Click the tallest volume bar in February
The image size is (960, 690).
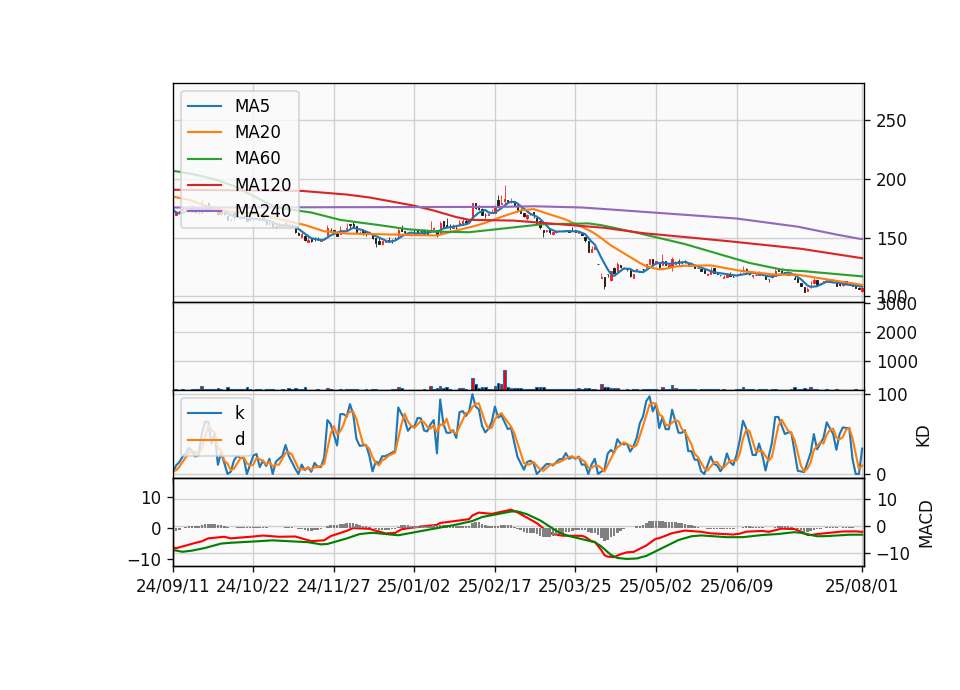(505, 380)
